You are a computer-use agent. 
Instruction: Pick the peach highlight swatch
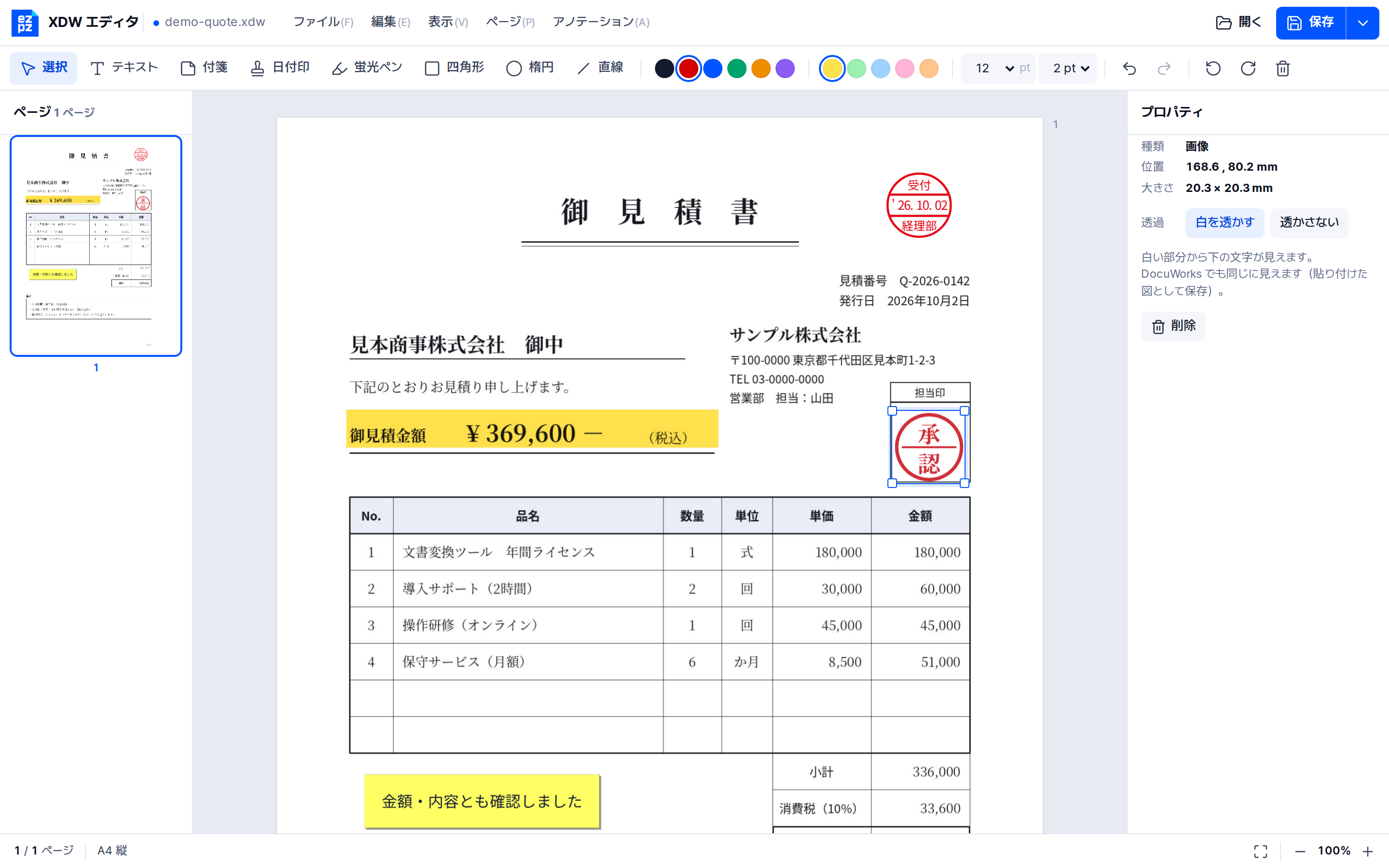tap(928, 68)
